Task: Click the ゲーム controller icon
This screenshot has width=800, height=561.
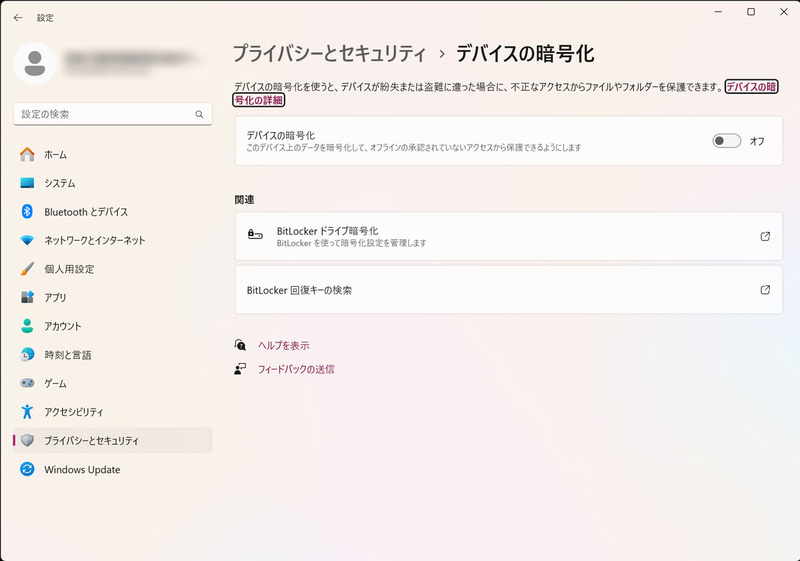Action: (27, 382)
